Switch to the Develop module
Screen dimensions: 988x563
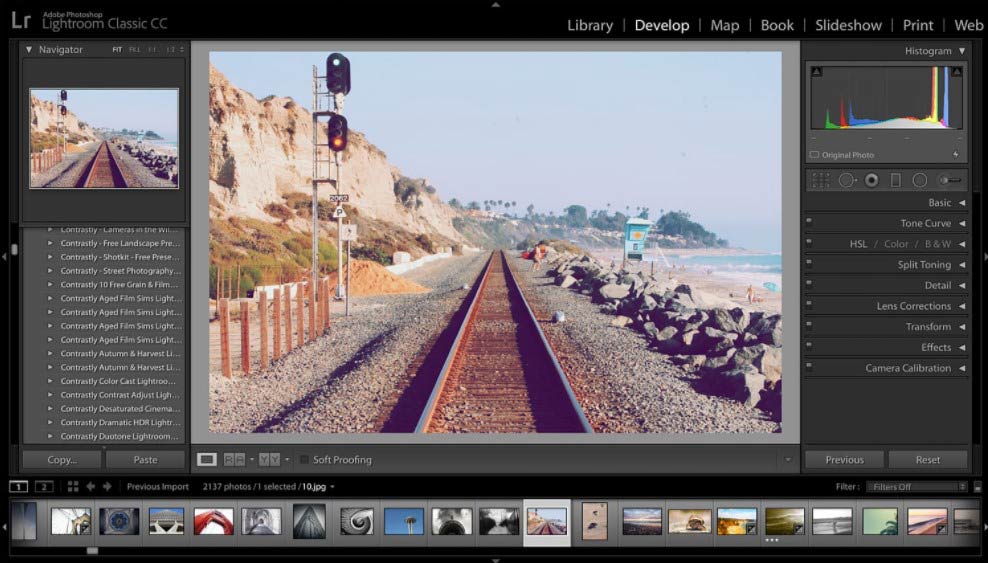662,25
